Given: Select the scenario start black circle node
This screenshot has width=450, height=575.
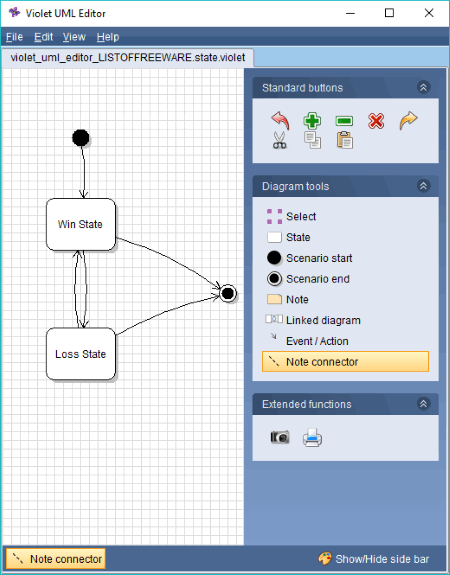Looking at the screenshot, I should [81, 138].
